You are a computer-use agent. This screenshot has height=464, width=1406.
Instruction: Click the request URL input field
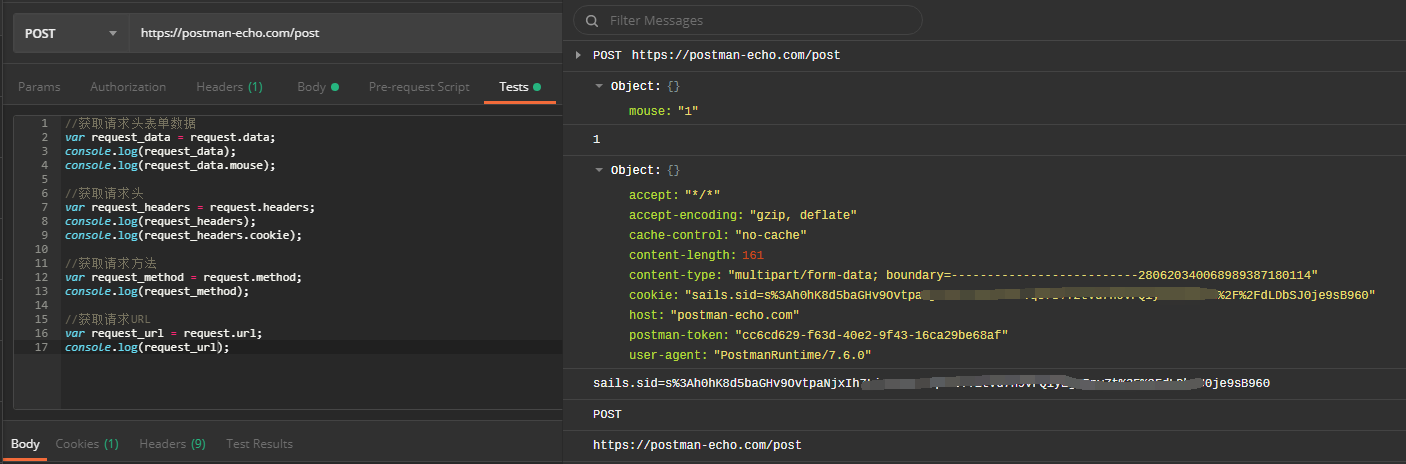pos(346,33)
